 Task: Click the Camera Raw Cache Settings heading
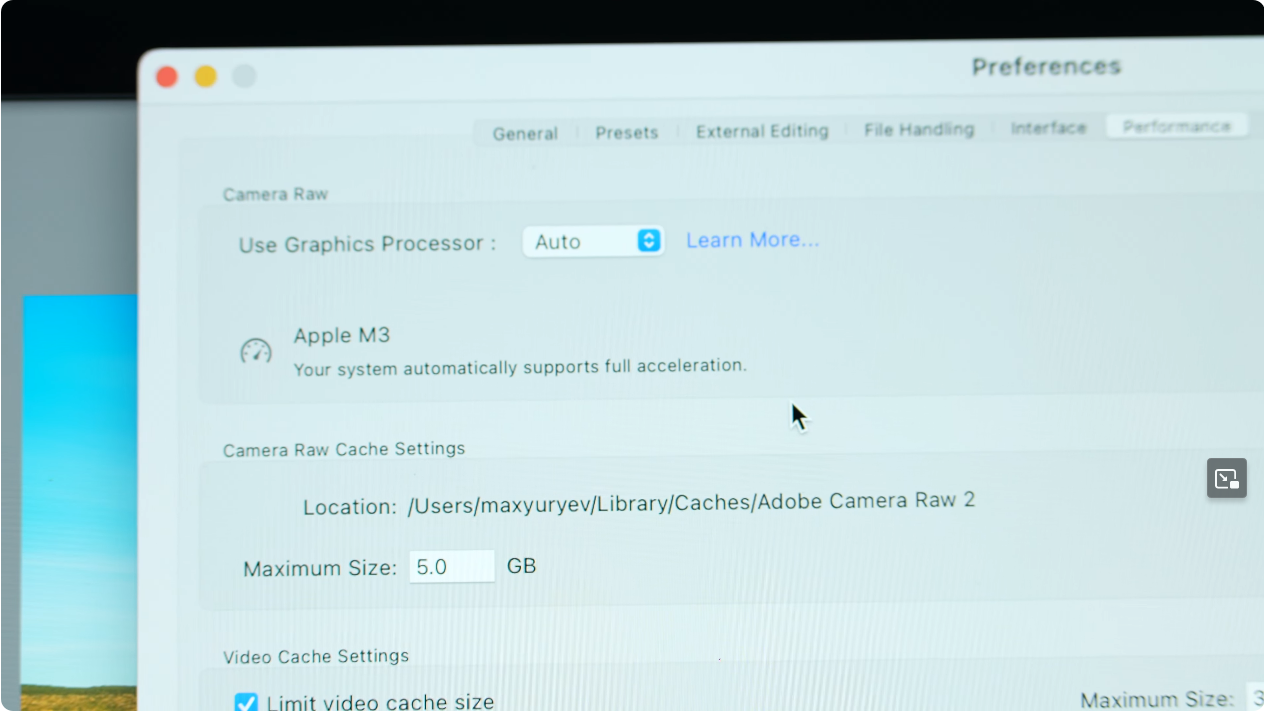point(344,450)
